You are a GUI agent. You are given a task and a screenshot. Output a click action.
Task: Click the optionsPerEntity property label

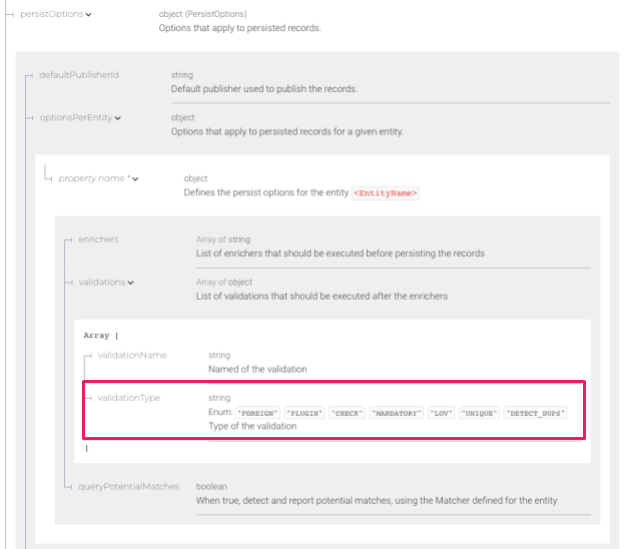75,118
